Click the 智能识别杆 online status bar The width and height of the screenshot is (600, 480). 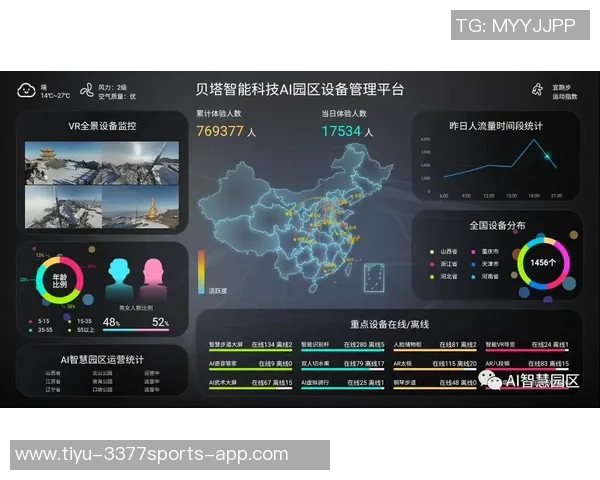pos(342,350)
